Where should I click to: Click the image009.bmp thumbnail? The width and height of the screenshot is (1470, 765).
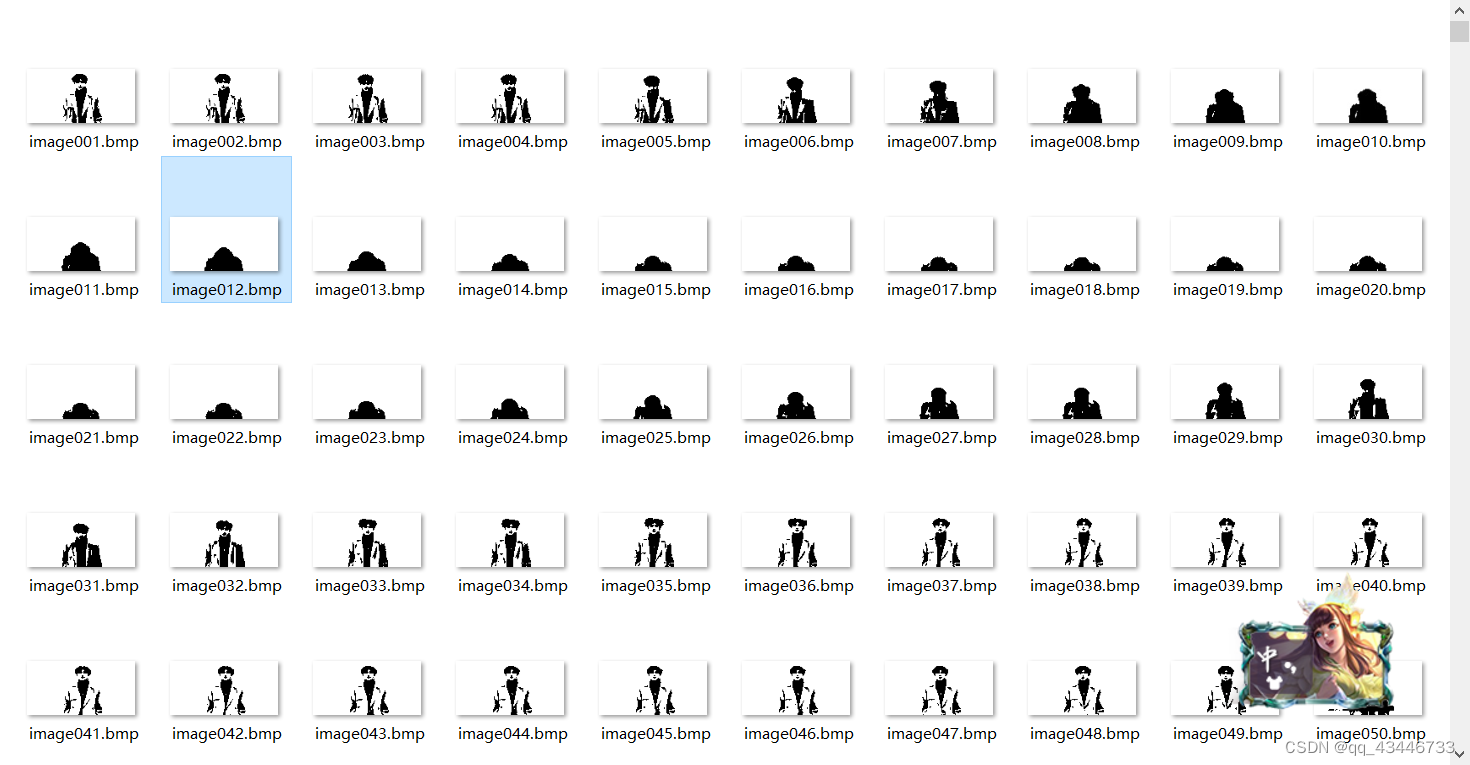pyautogui.click(x=1225, y=96)
